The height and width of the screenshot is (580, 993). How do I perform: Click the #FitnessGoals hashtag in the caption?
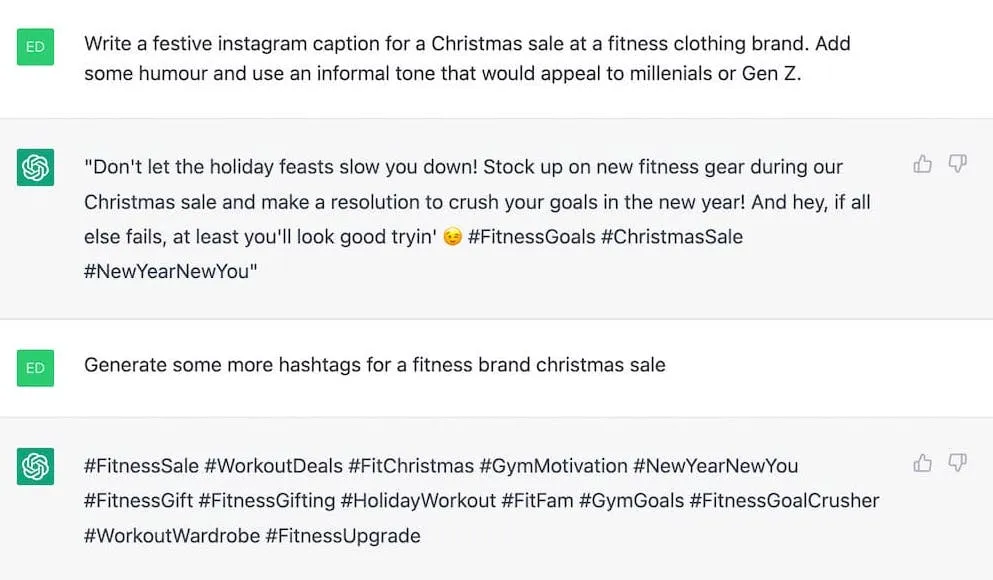531,237
